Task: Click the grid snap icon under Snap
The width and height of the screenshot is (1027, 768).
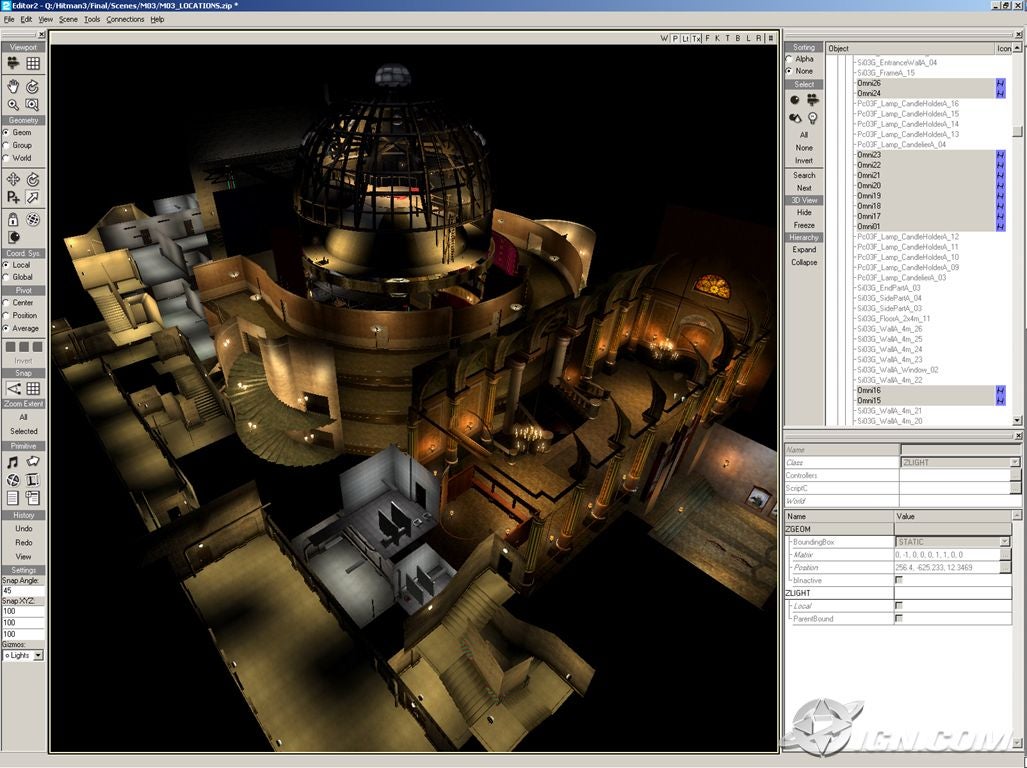Action: coord(33,388)
